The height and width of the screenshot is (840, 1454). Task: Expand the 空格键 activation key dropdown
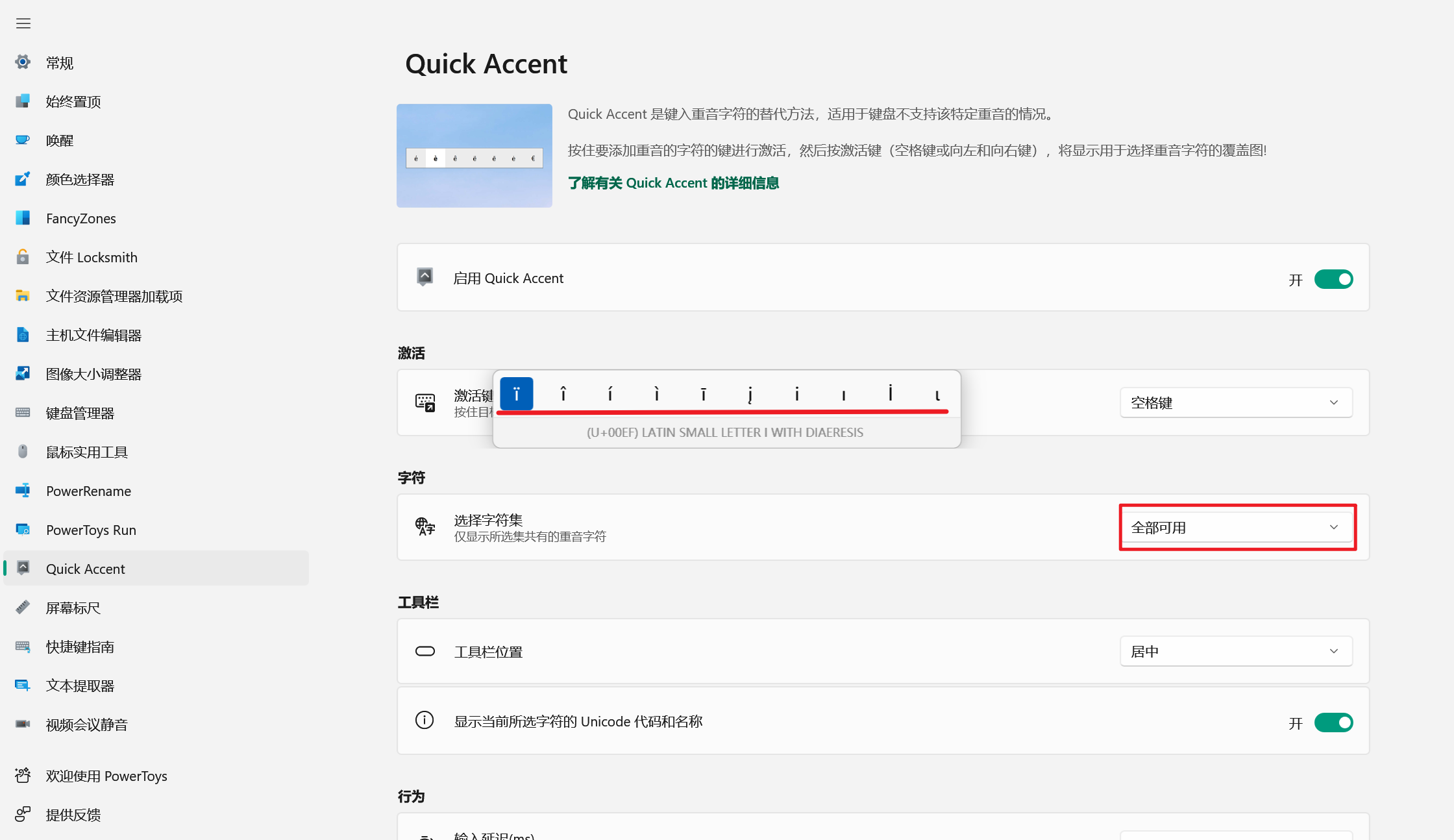click(x=1236, y=402)
